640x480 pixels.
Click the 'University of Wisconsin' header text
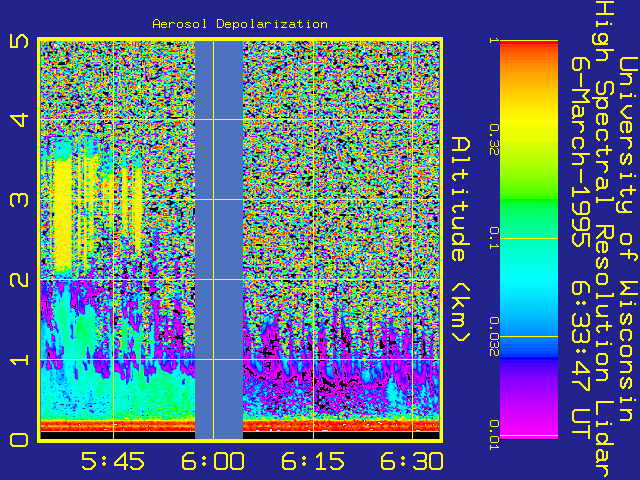pyautogui.click(x=629, y=239)
